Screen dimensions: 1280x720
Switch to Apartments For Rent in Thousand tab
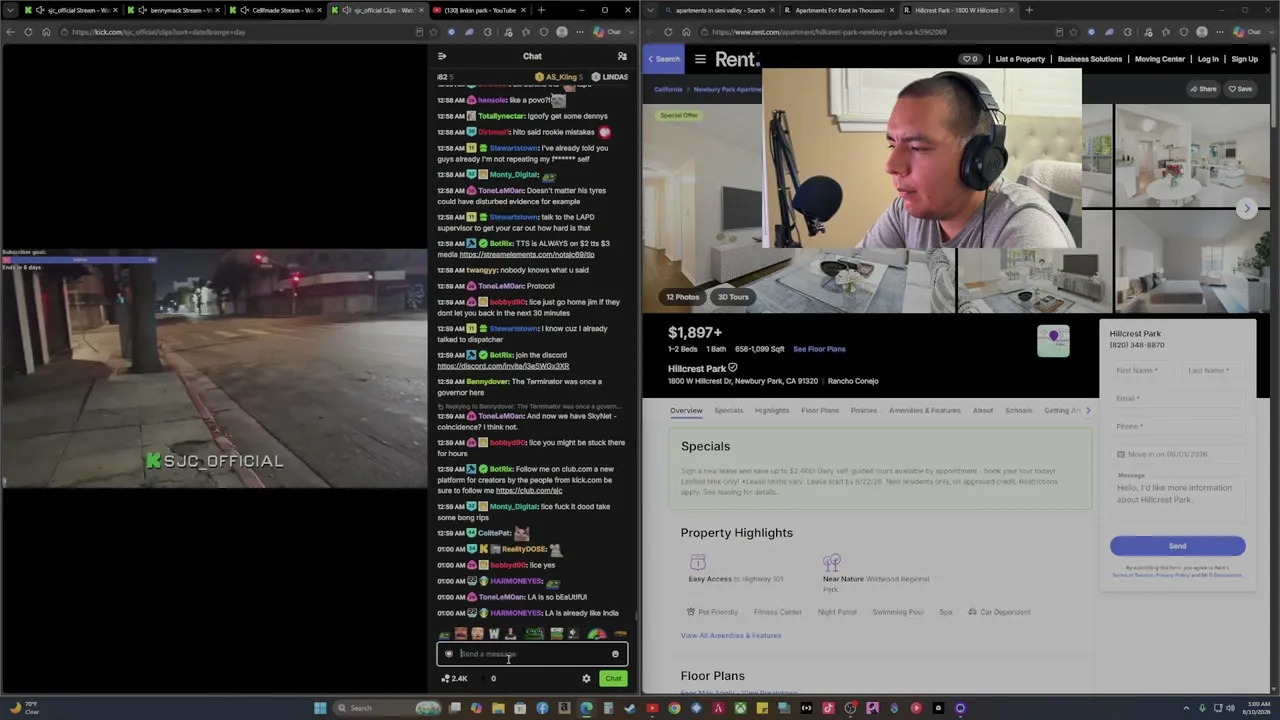click(836, 10)
